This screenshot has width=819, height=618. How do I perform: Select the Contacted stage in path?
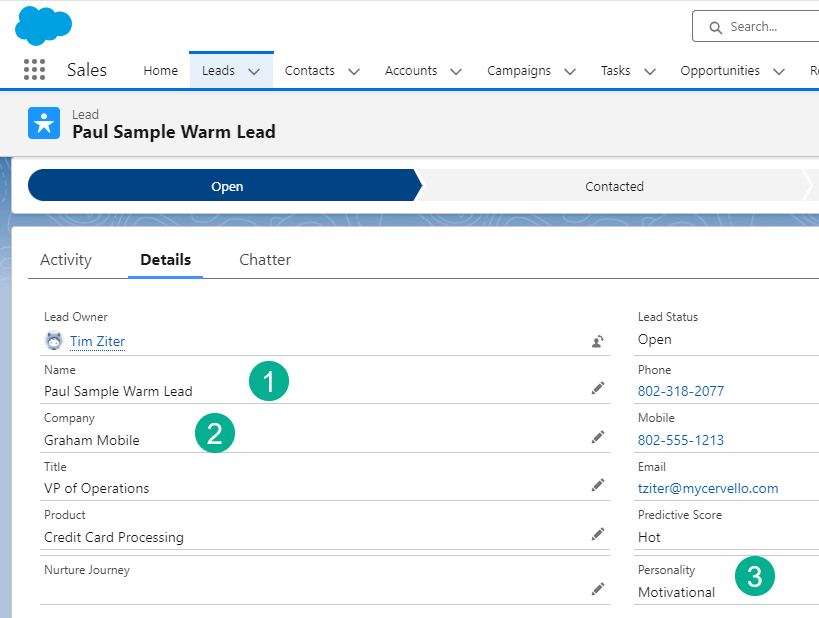(x=614, y=186)
